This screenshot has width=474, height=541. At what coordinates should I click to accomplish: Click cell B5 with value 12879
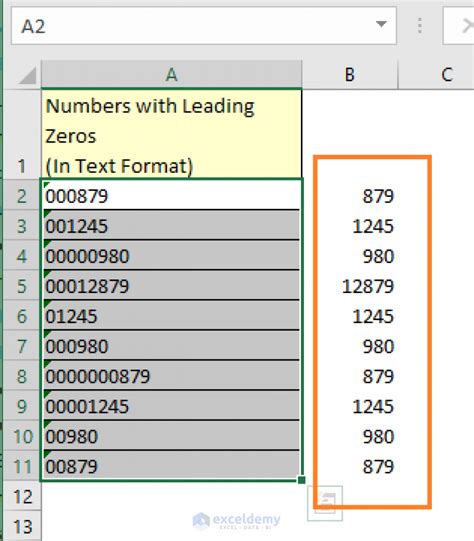[x=350, y=285]
